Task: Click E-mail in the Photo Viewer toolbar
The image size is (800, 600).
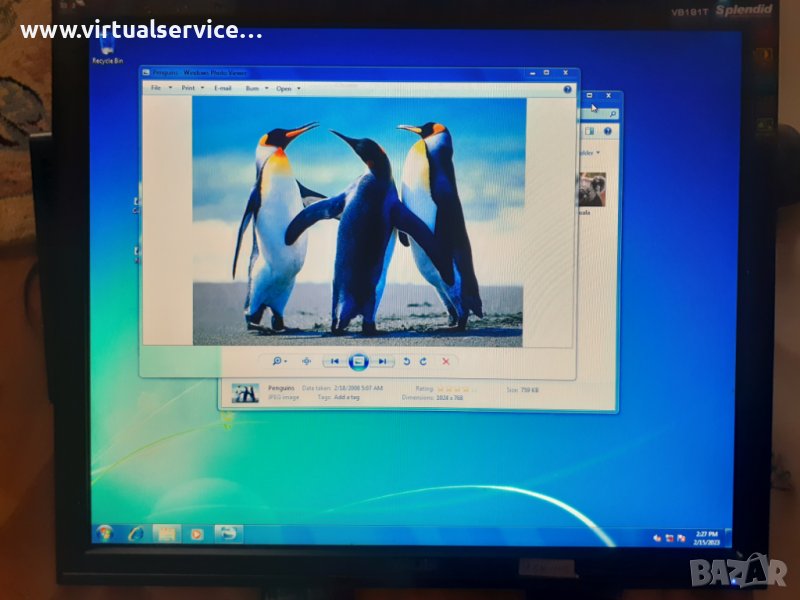Action: (x=223, y=88)
